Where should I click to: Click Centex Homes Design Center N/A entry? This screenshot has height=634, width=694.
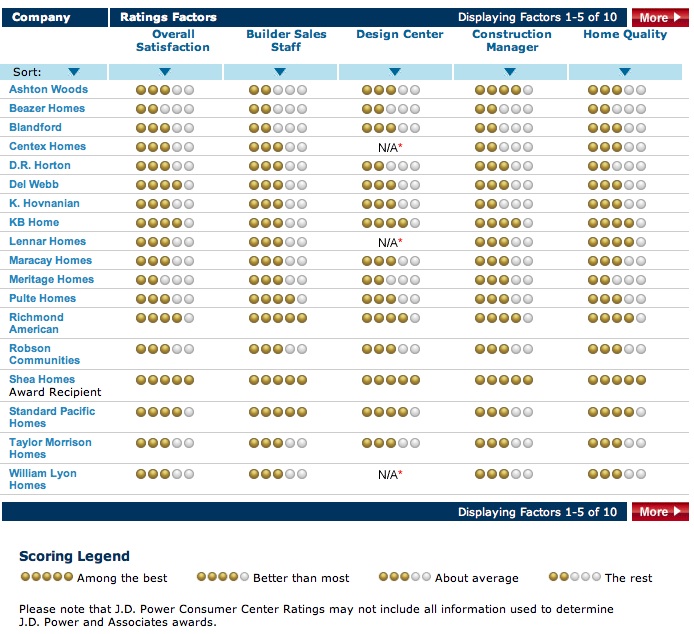(390, 147)
